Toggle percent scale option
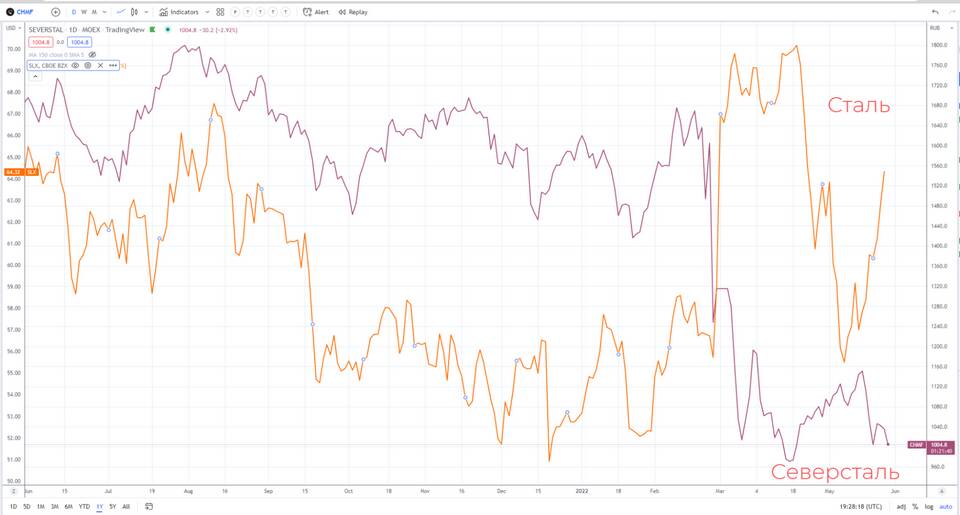The width and height of the screenshot is (960, 515). (x=915, y=506)
